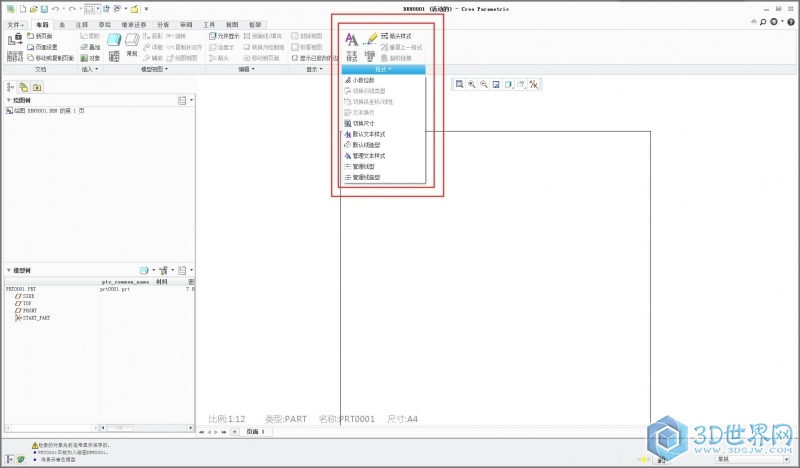Viewport: 800px width, 468px height.
Task: Select the DRW0001.DRW sheet 1 tree item
Action: pos(45,111)
